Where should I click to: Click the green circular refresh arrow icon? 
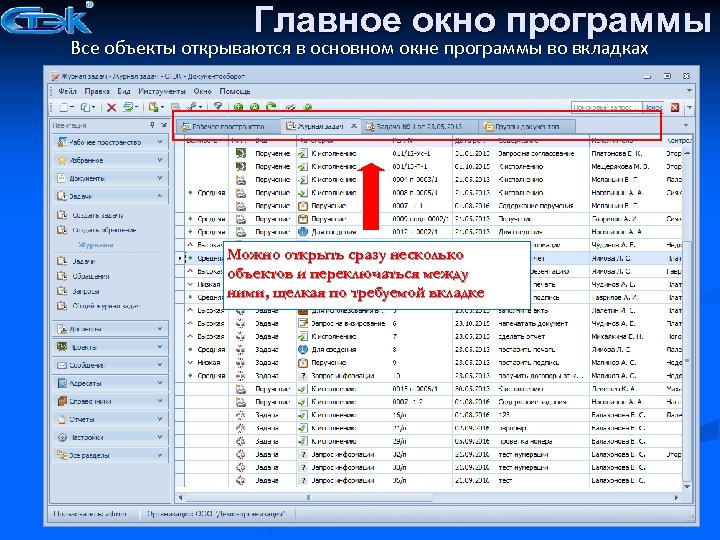(x=271, y=107)
